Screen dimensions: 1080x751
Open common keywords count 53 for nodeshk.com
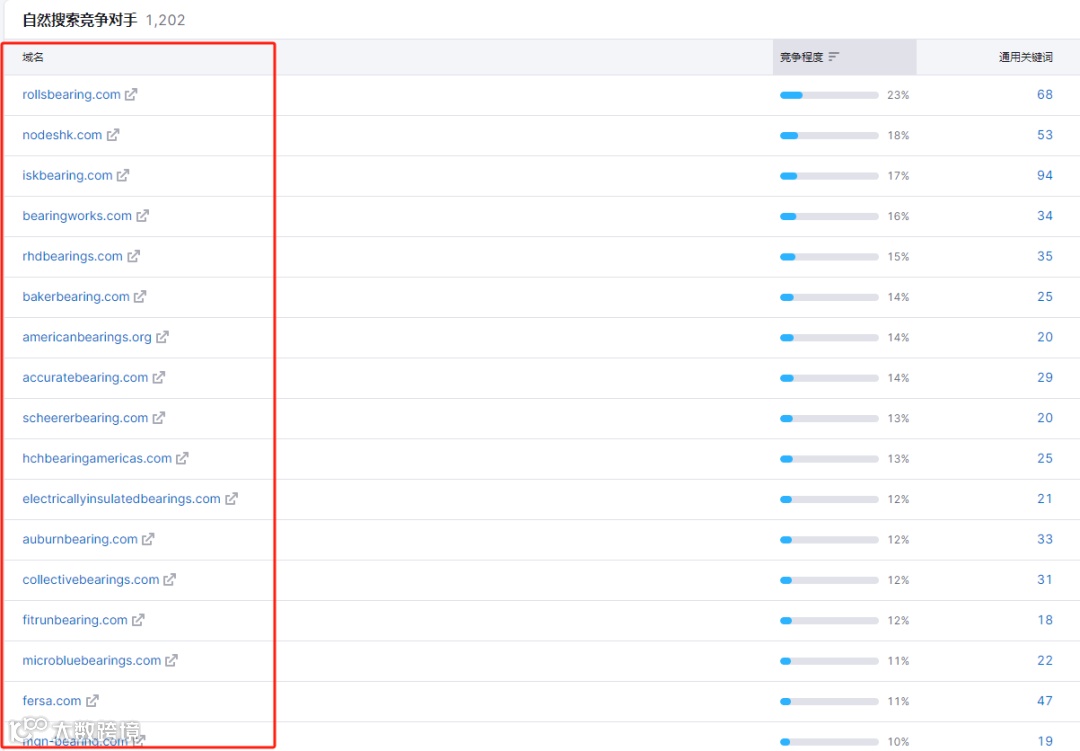click(x=1045, y=135)
